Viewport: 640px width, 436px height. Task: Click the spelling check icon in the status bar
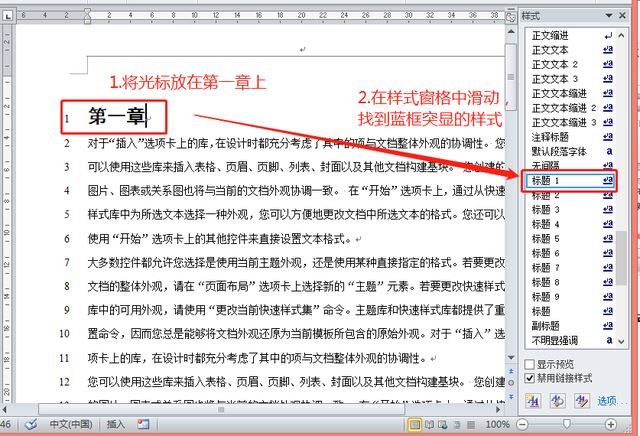(31, 425)
